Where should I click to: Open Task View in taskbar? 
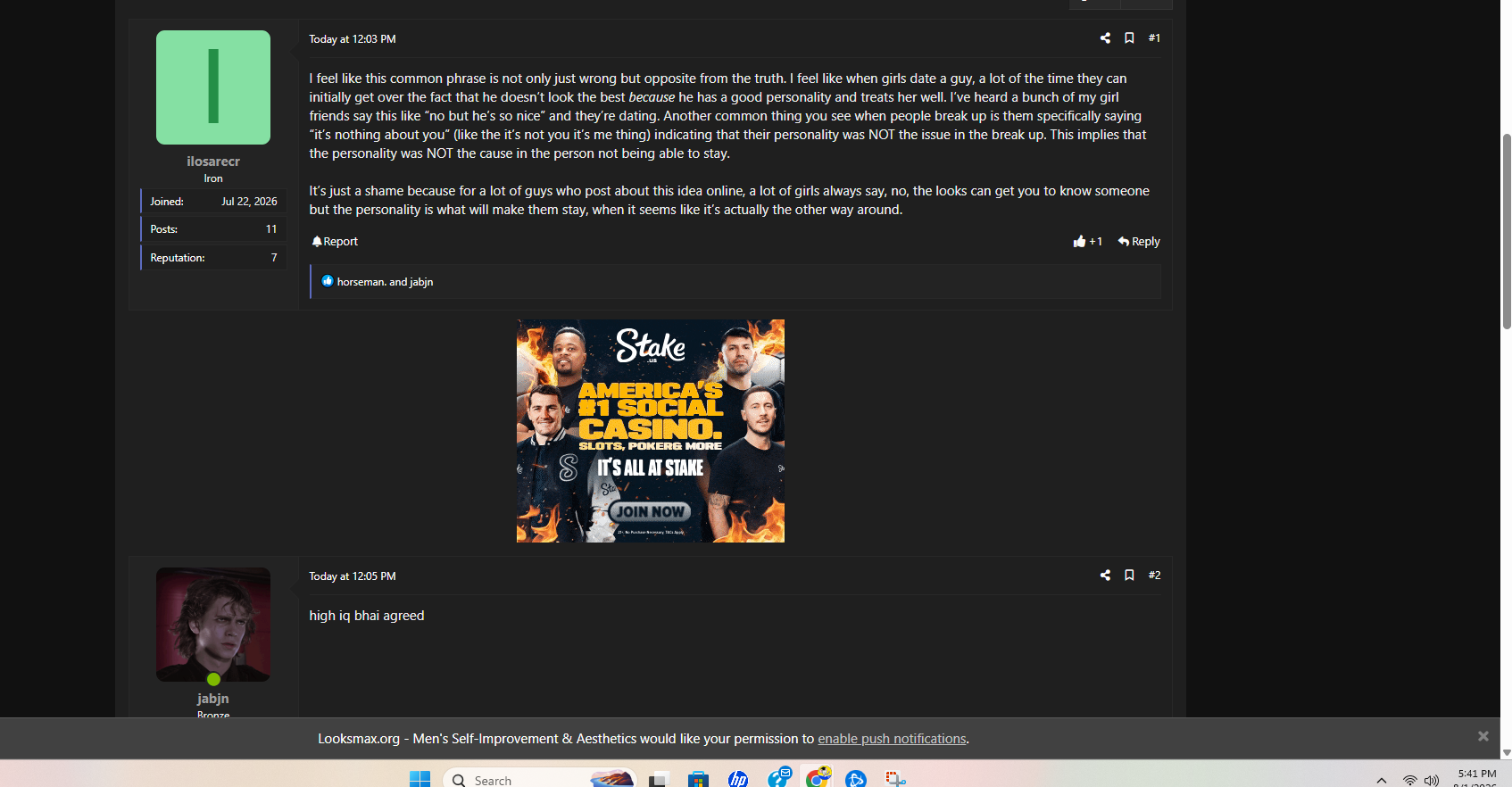659,779
